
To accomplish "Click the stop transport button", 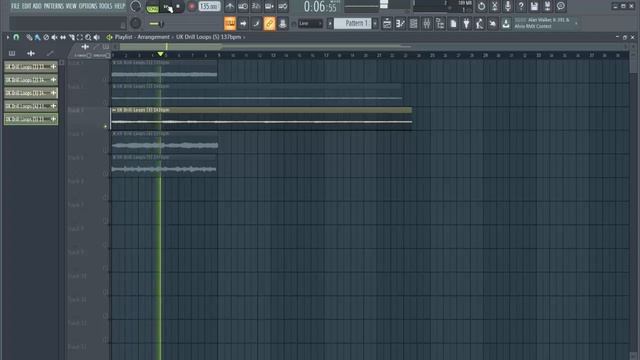I will [178, 7].
